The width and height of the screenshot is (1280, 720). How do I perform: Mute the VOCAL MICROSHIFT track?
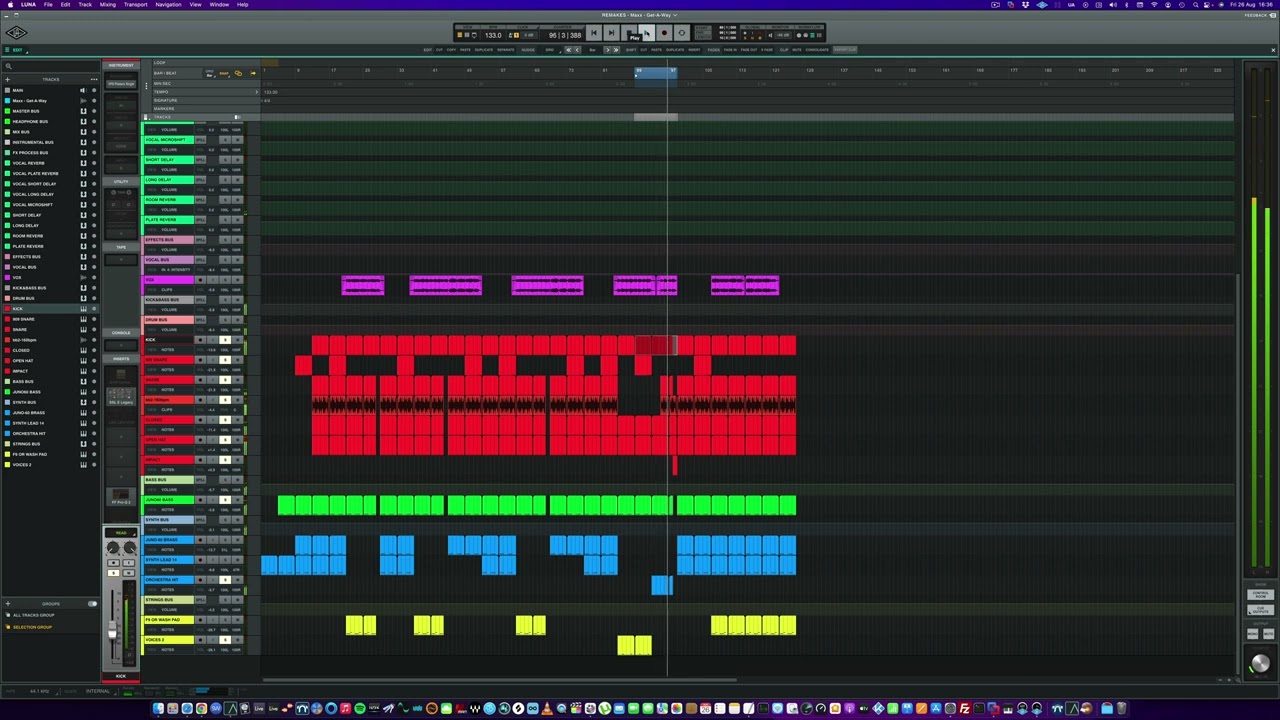238,140
